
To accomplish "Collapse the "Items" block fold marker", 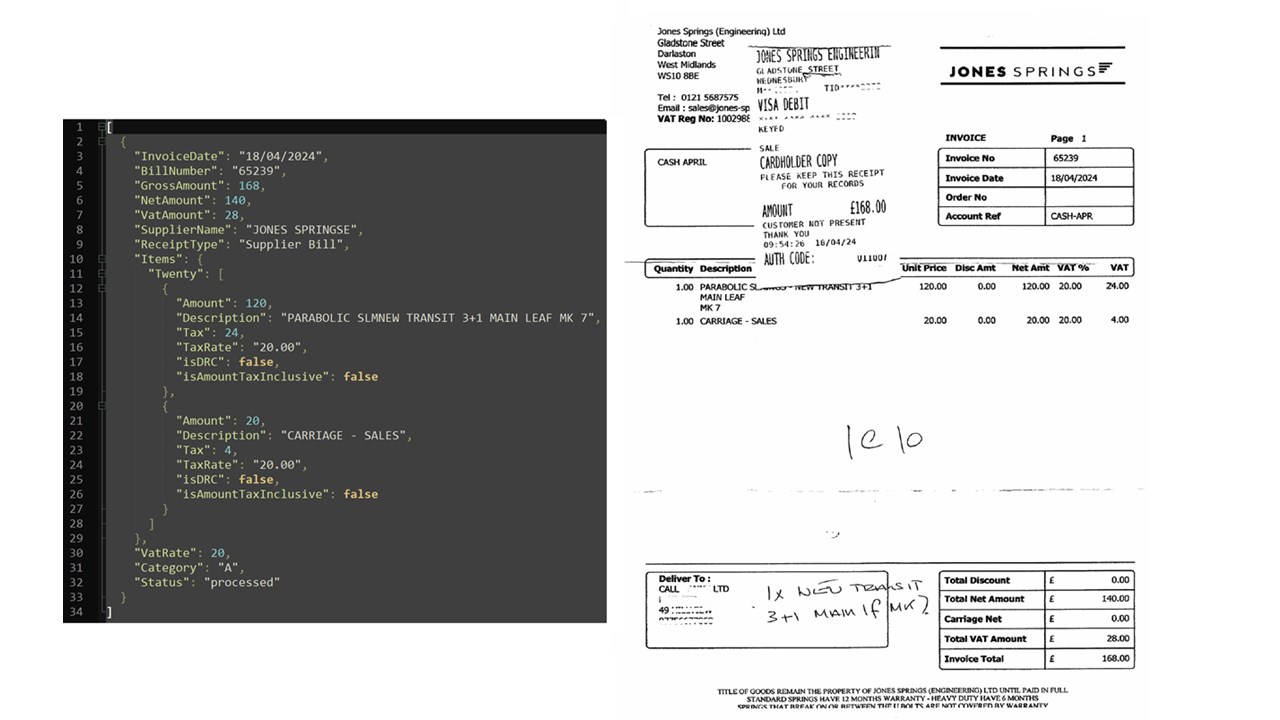I will click(x=101, y=259).
